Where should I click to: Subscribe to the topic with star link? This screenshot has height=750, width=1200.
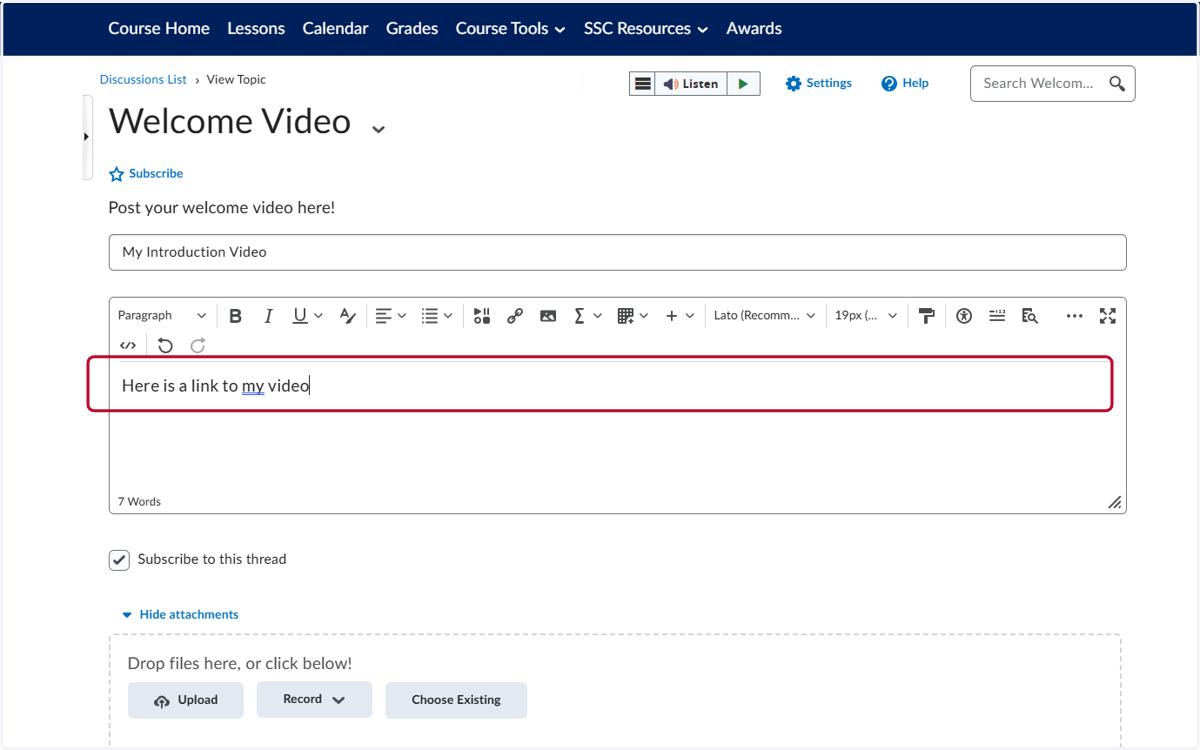(146, 174)
